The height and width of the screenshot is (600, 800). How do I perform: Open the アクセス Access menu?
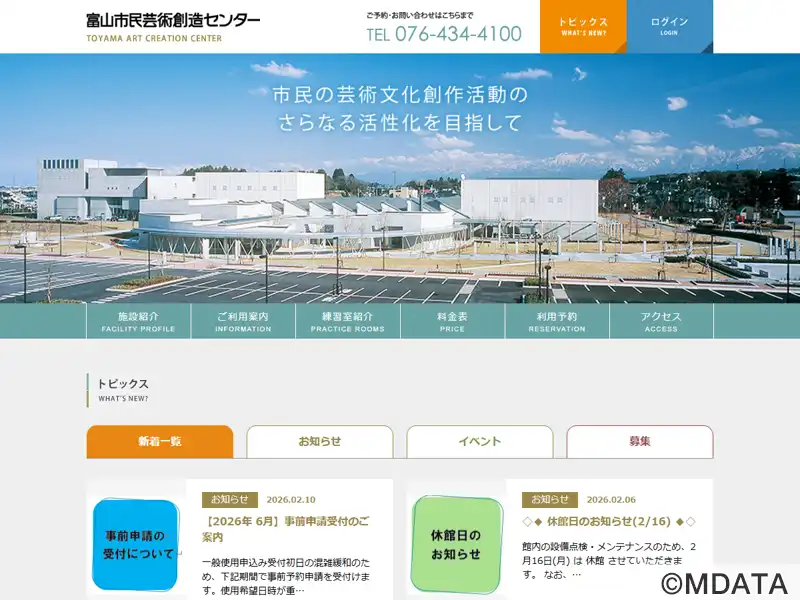click(661, 321)
